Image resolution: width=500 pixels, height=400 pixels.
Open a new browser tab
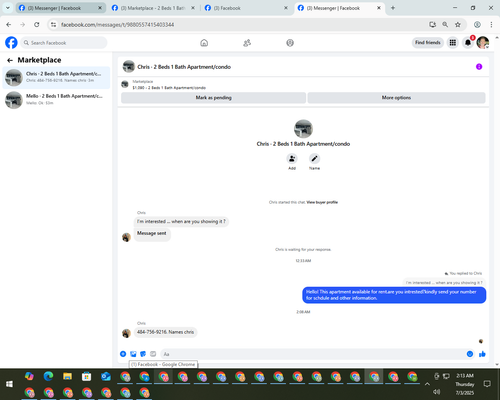[x=393, y=8]
